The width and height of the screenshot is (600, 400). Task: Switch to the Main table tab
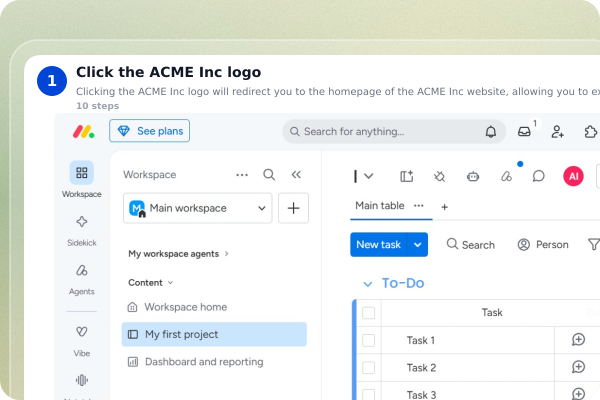click(380, 206)
